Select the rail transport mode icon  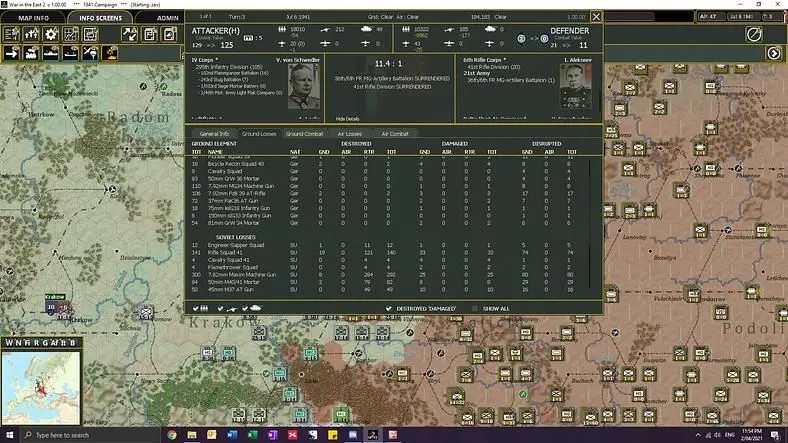click(31, 53)
